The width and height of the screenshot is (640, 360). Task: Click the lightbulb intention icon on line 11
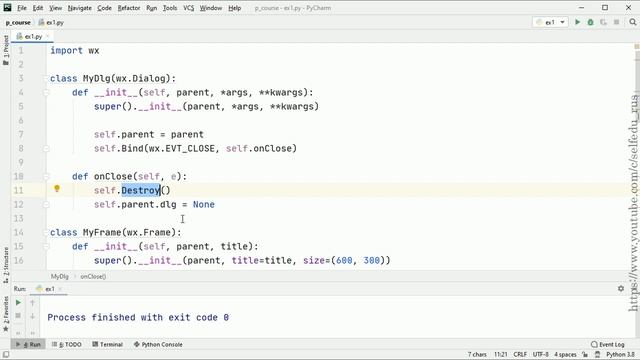(57, 189)
